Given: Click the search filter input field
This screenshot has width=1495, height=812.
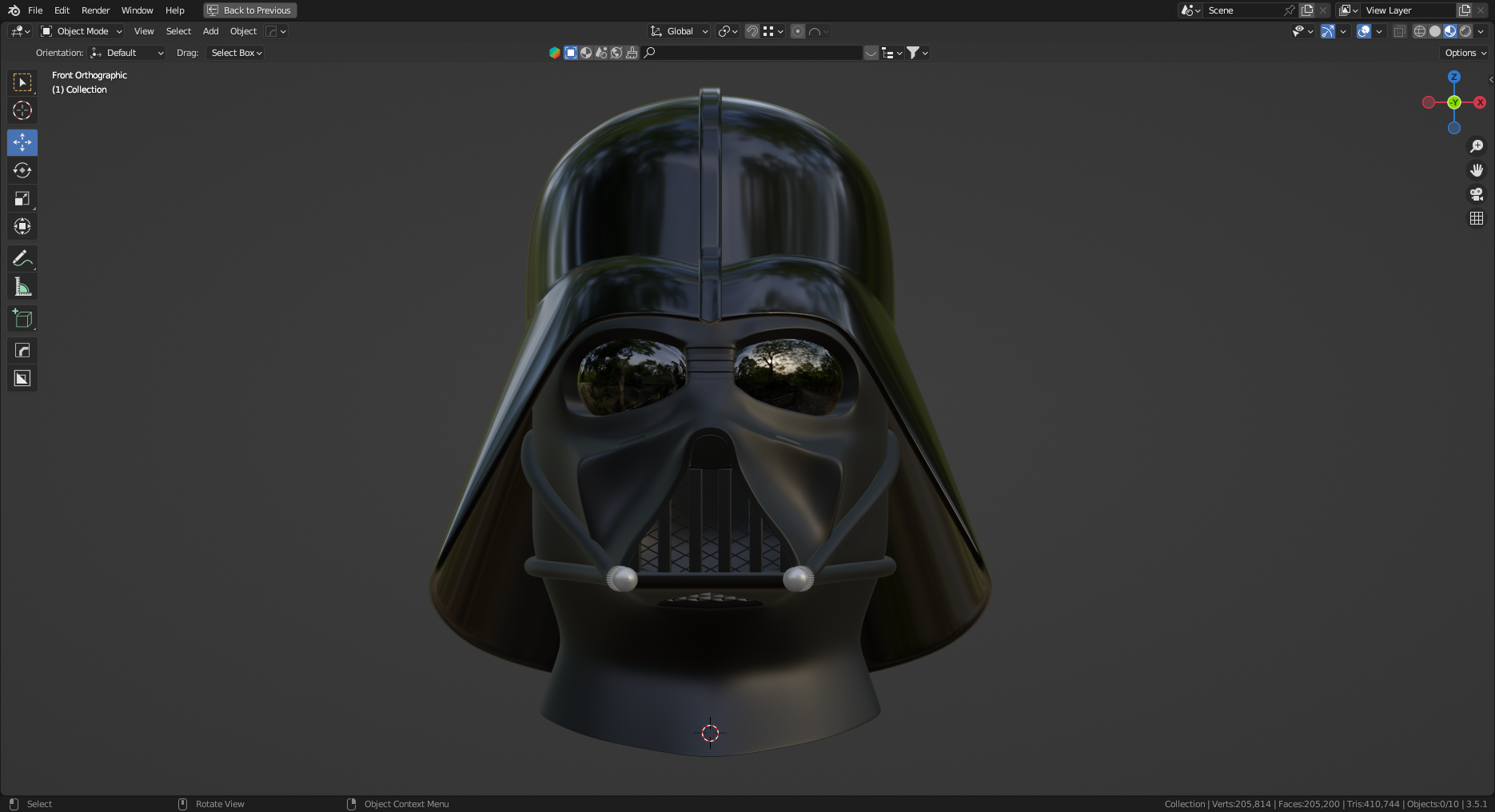Looking at the screenshot, I should point(751,53).
